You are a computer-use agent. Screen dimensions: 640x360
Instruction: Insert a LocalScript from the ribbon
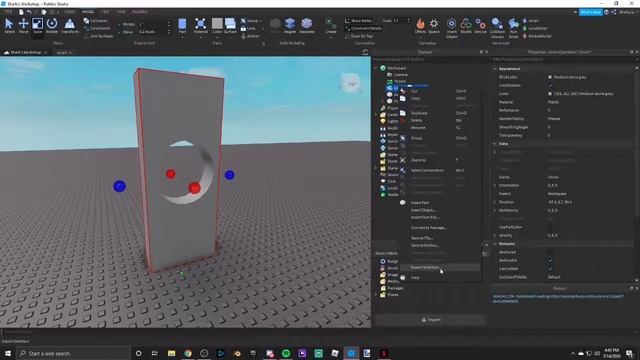tap(535, 28)
